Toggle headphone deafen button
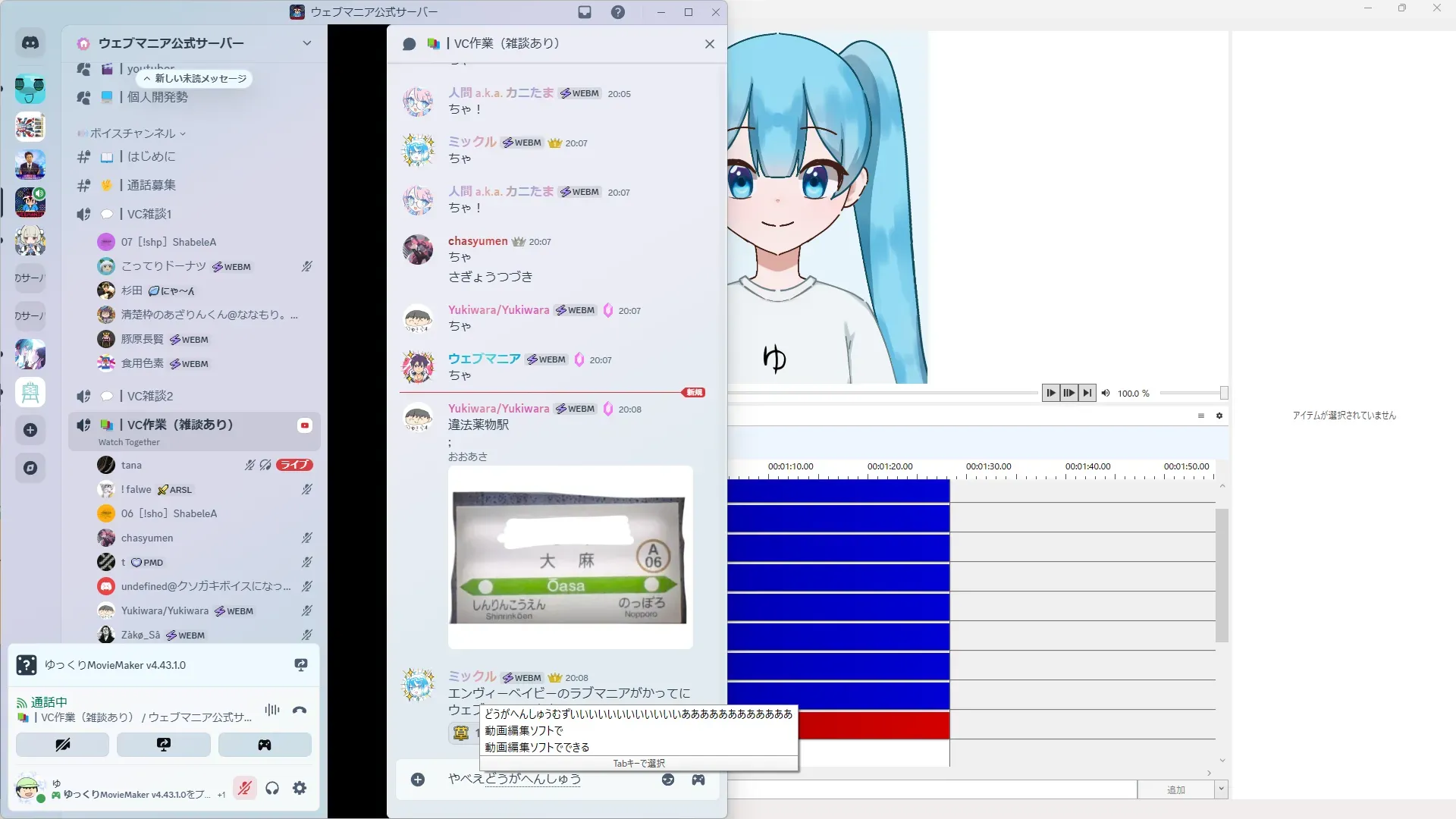Image resolution: width=1456 pixels, height=819 pixels. pyautogui.click(x=272, y=789)
